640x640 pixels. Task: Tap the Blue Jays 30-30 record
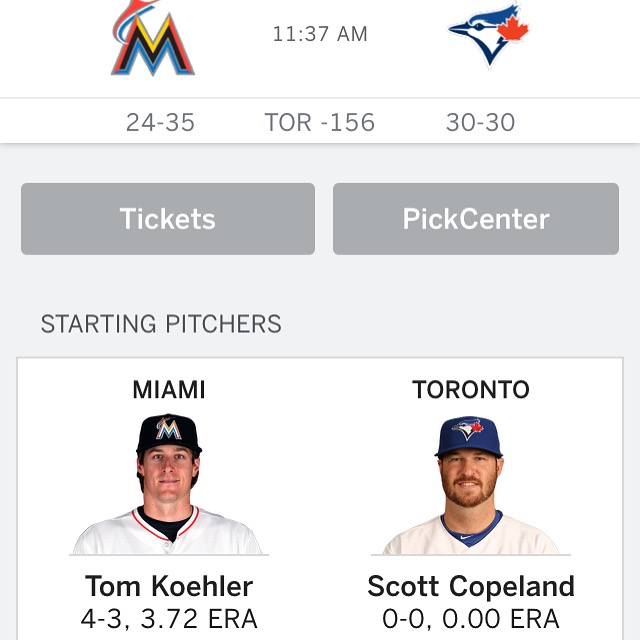tap(480, 122)
